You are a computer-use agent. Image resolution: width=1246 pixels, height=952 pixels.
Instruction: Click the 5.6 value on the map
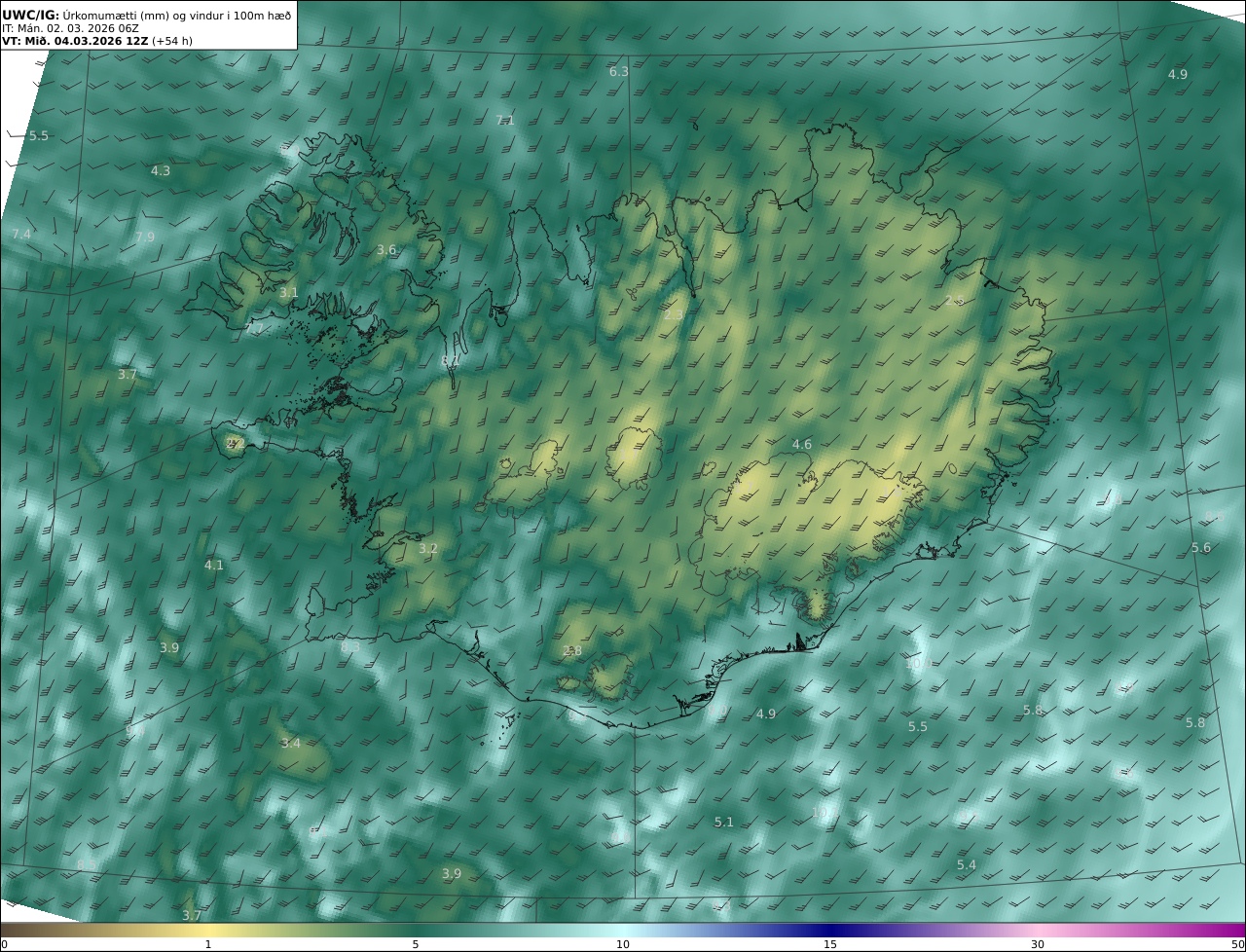[x=1201, y=548]
